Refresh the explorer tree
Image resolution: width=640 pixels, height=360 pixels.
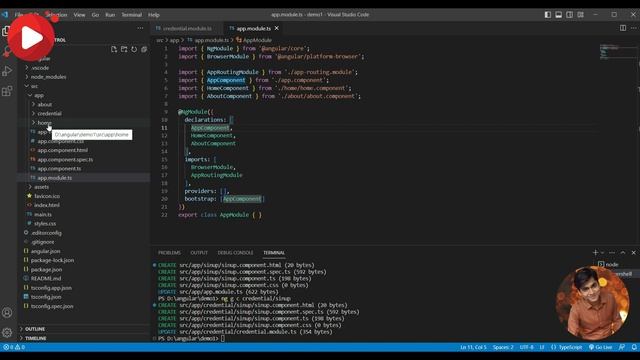134,49
